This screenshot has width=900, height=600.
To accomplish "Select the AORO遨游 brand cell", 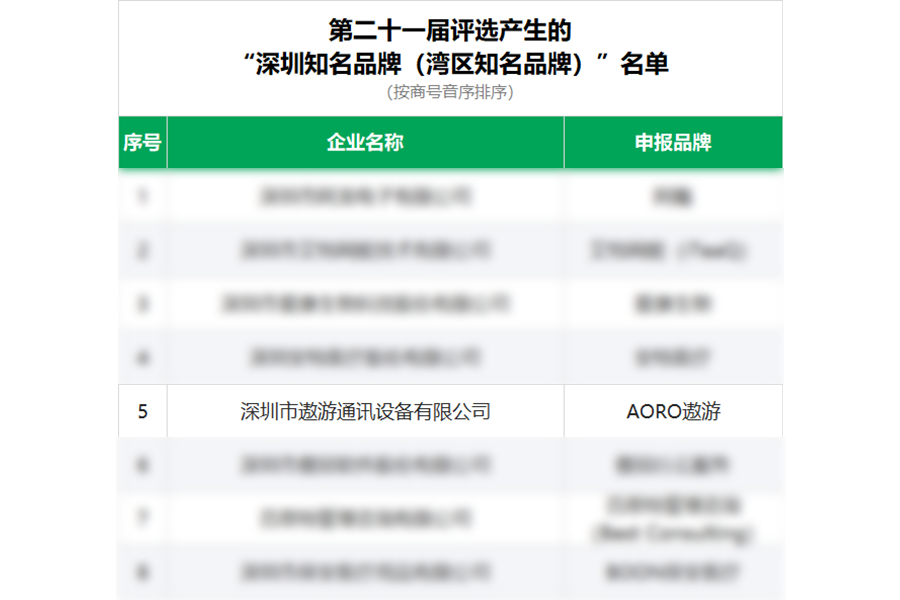I will tap(673, 411).
